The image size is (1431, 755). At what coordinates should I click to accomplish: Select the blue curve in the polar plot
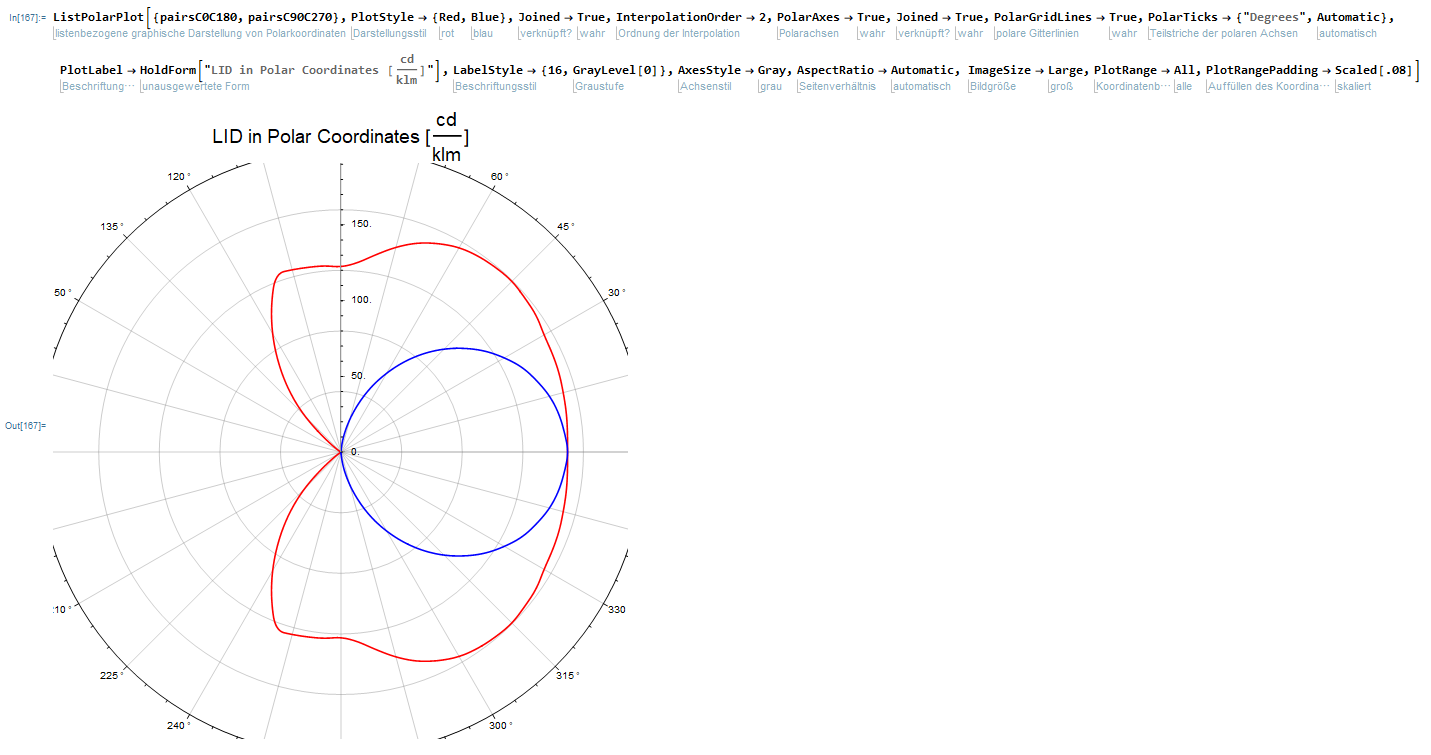click(x=458, y=348)
